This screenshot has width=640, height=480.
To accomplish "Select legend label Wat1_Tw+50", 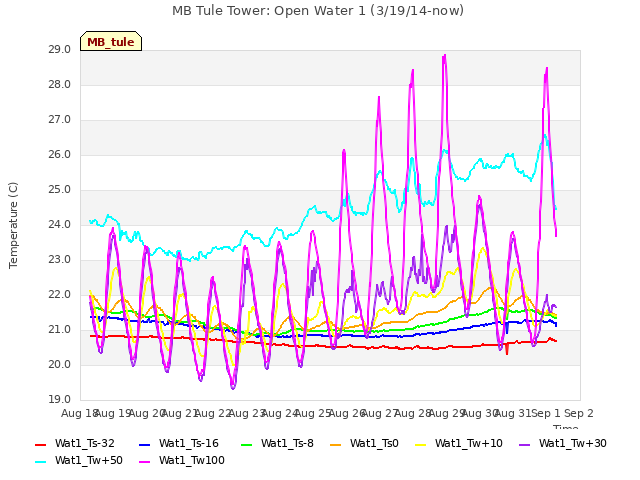I will tap(89, 461).
